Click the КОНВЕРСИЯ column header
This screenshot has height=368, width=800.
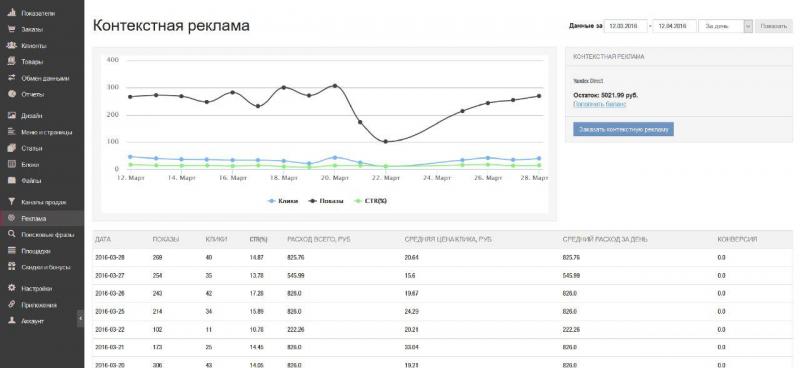coord(737,239)
